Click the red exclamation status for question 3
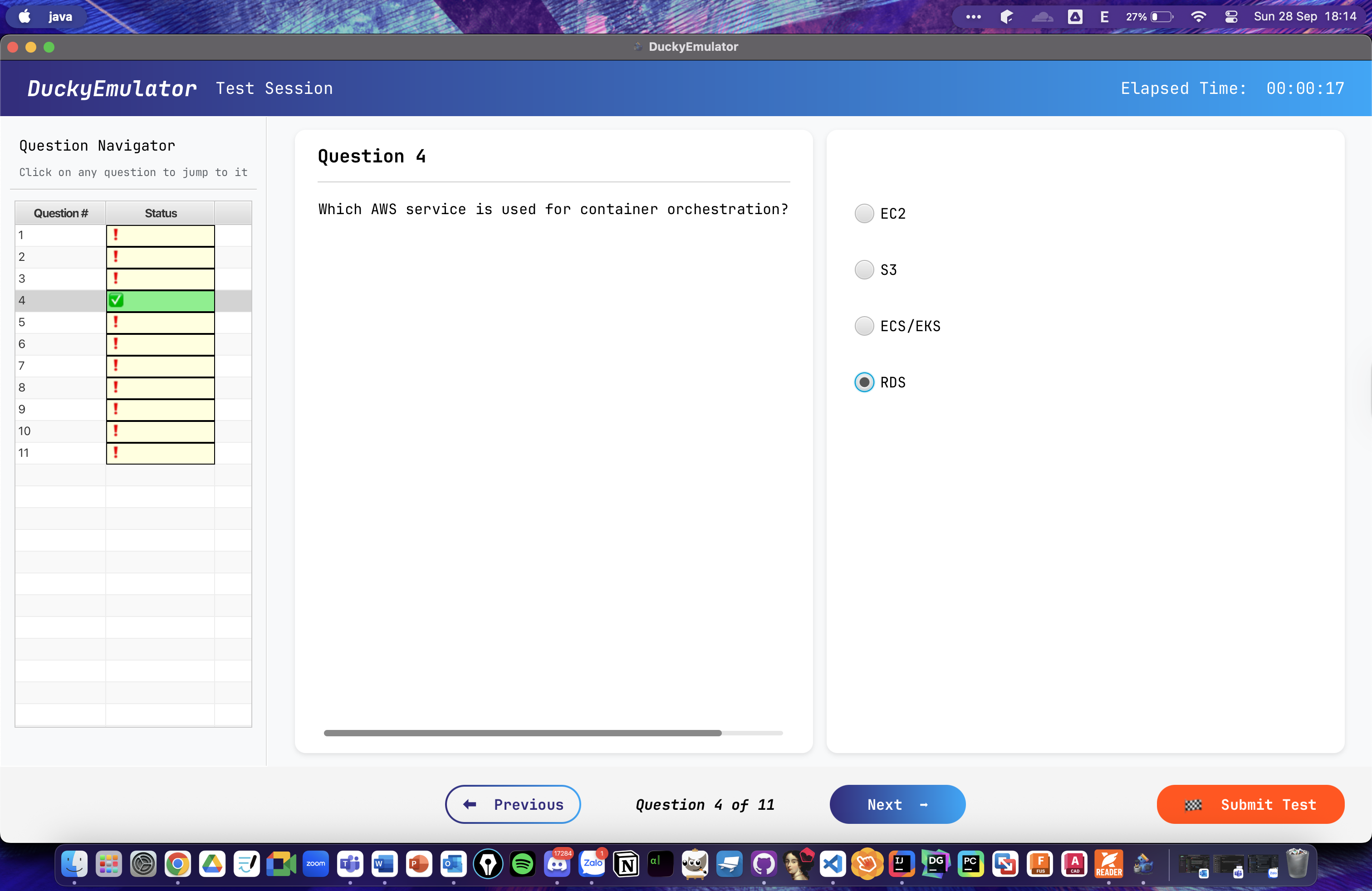Viewport: 1372px width, 891px height. click(116, 279)
